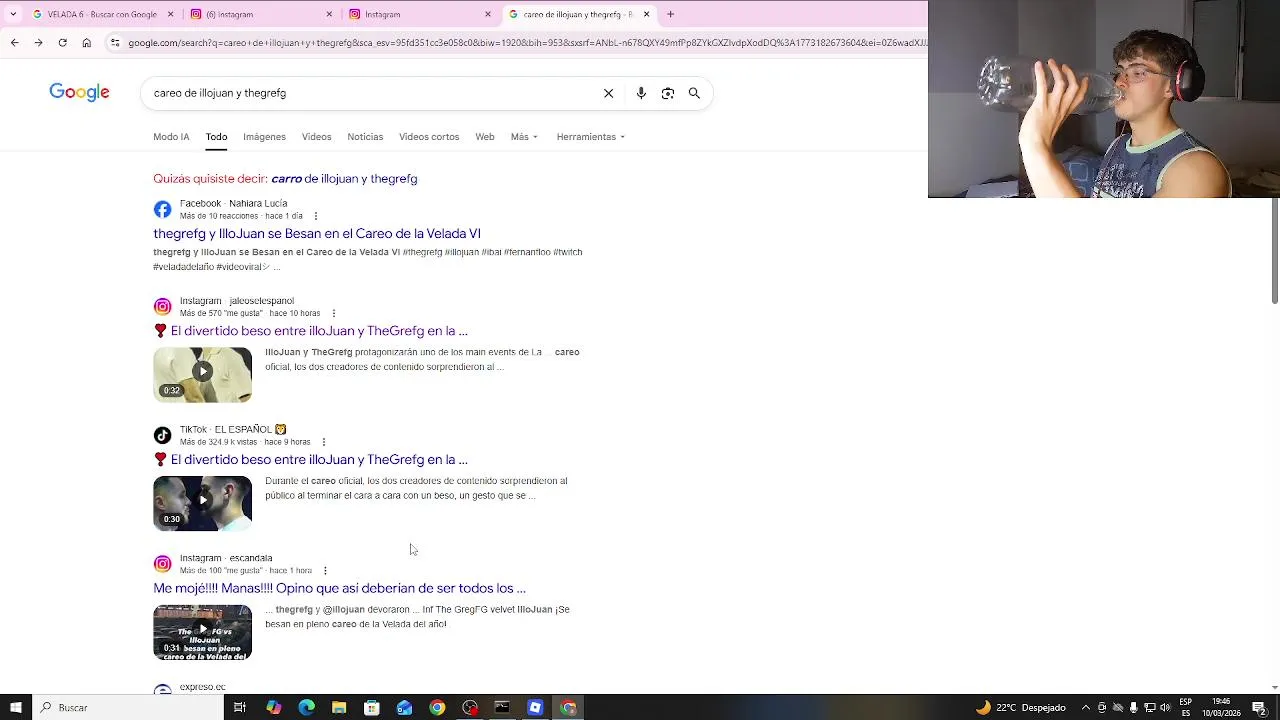The height and width of the screenshot is (720, 1280).
Task: Open the clock showing 19:46
Action: 1221,707
